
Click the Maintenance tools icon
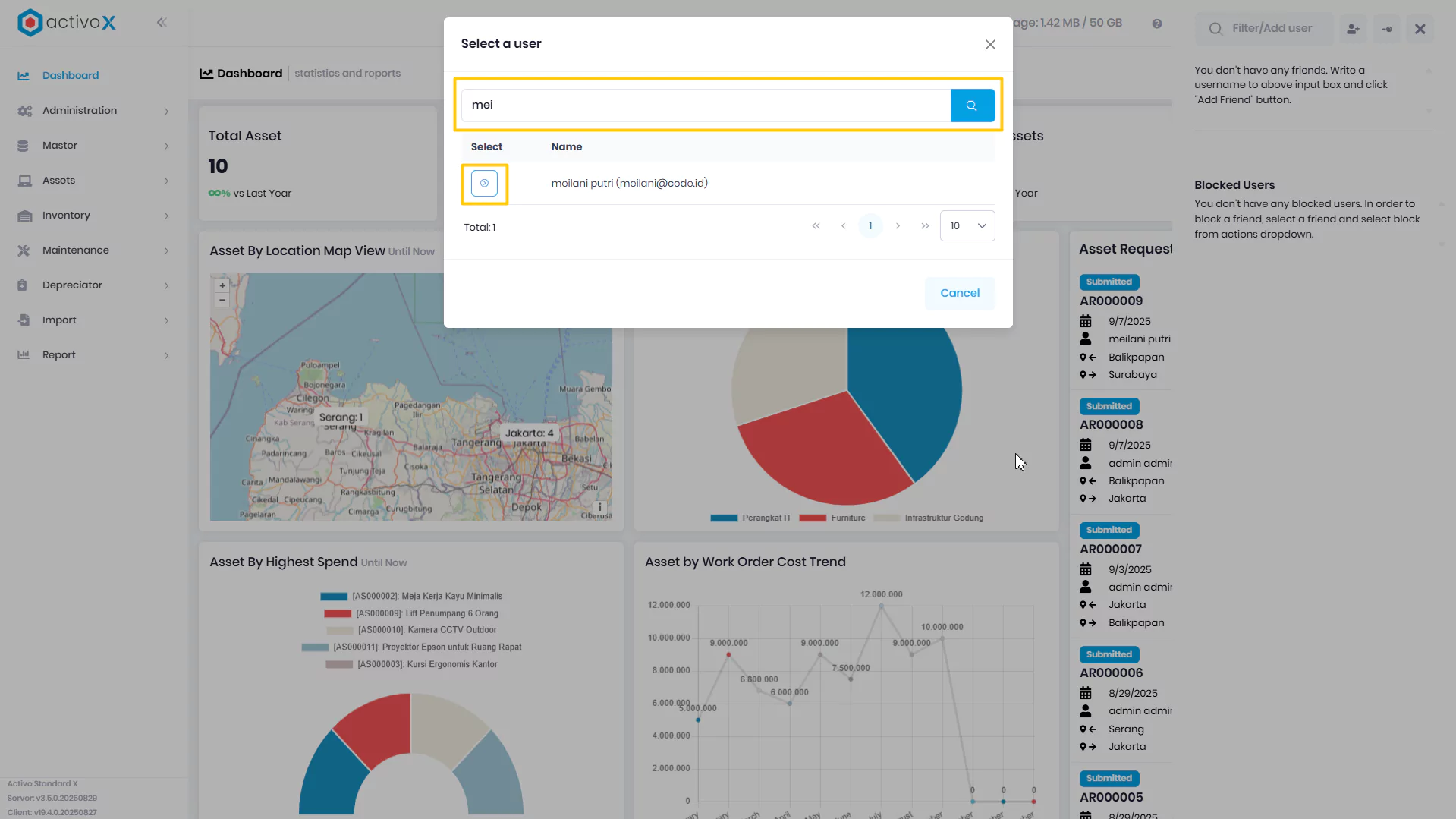[x=24, y=250]
